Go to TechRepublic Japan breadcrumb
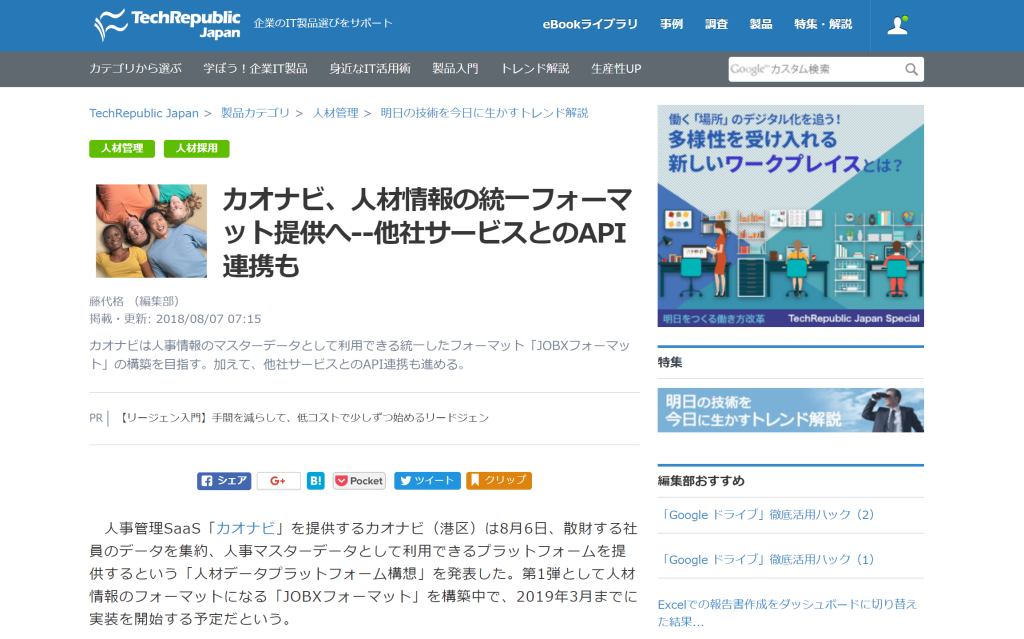Viewport: 1024px width, 639px height. 144,113
